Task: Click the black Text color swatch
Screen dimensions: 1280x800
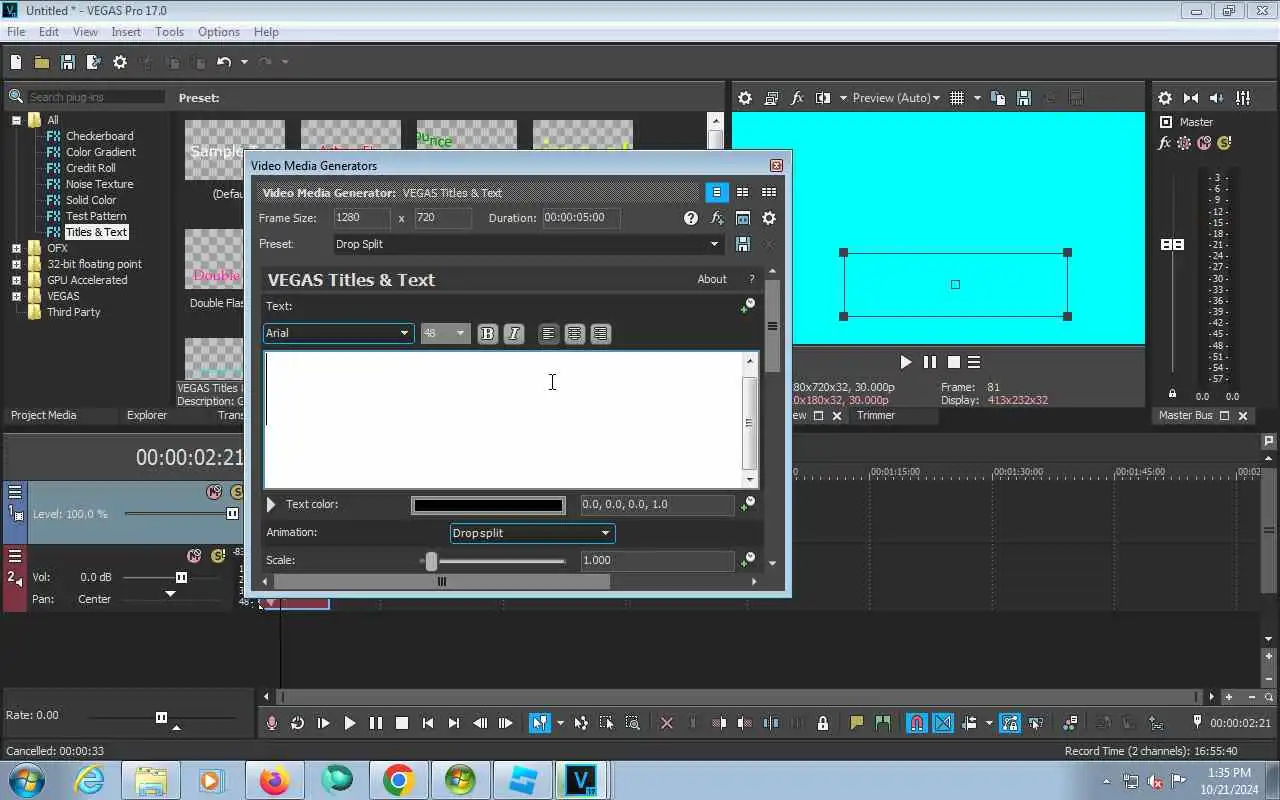Action: pos(488,505)
